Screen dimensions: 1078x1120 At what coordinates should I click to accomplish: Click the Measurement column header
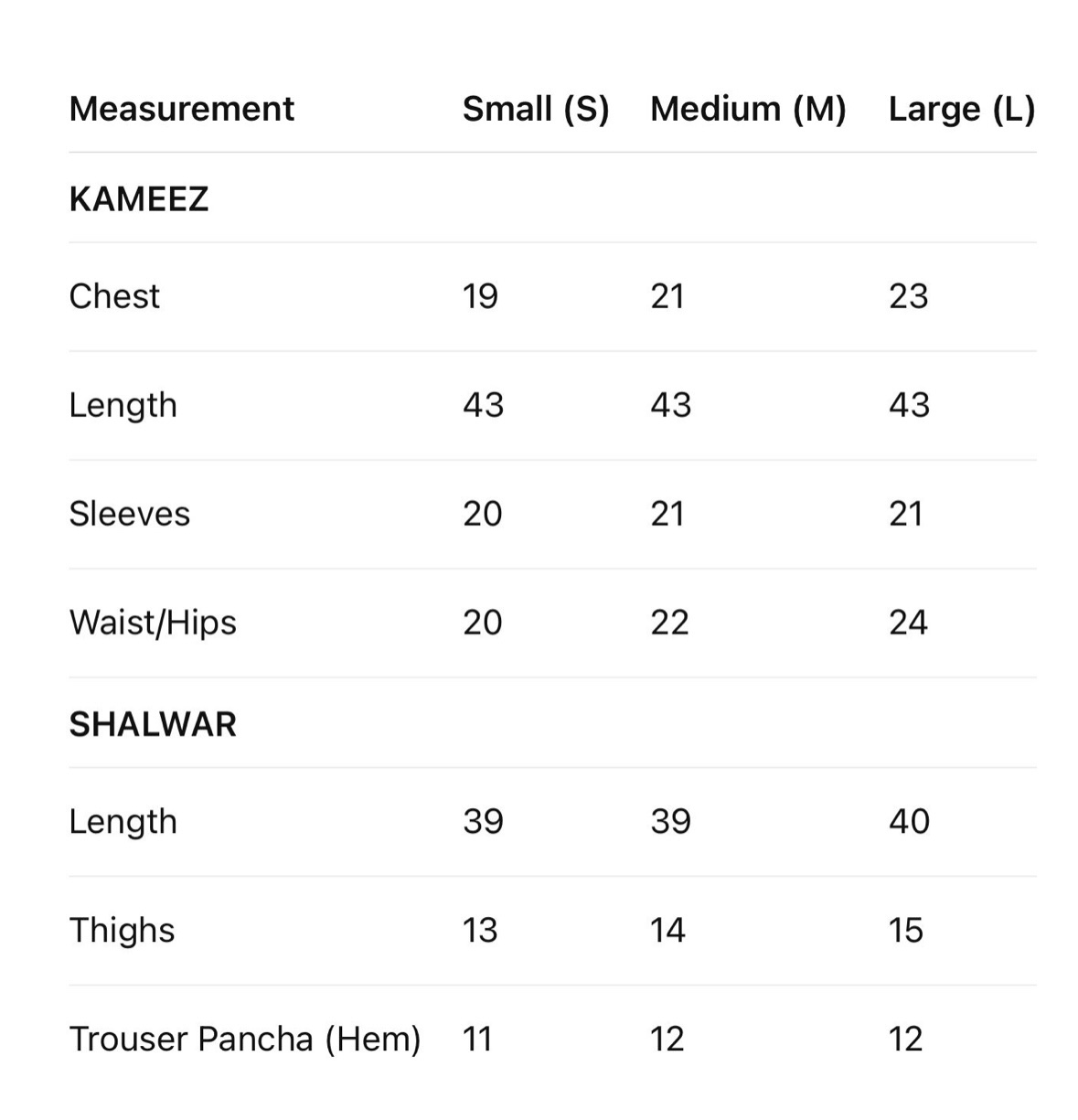181,109
